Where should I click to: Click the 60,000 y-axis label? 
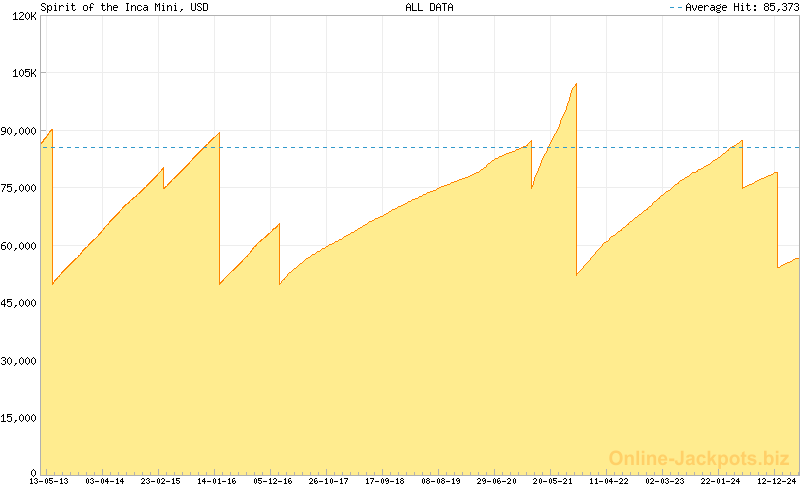[20, 246]
